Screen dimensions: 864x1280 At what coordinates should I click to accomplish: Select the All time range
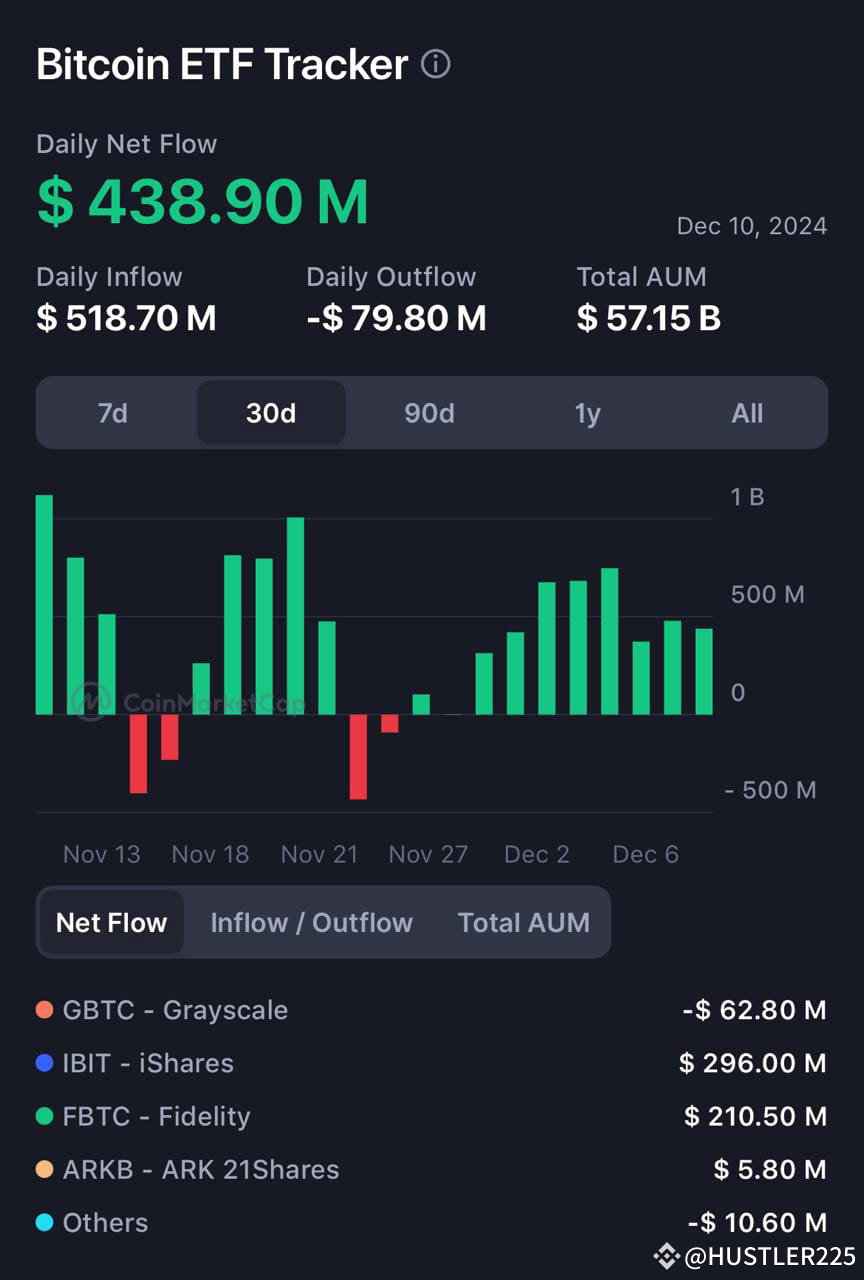747,412
